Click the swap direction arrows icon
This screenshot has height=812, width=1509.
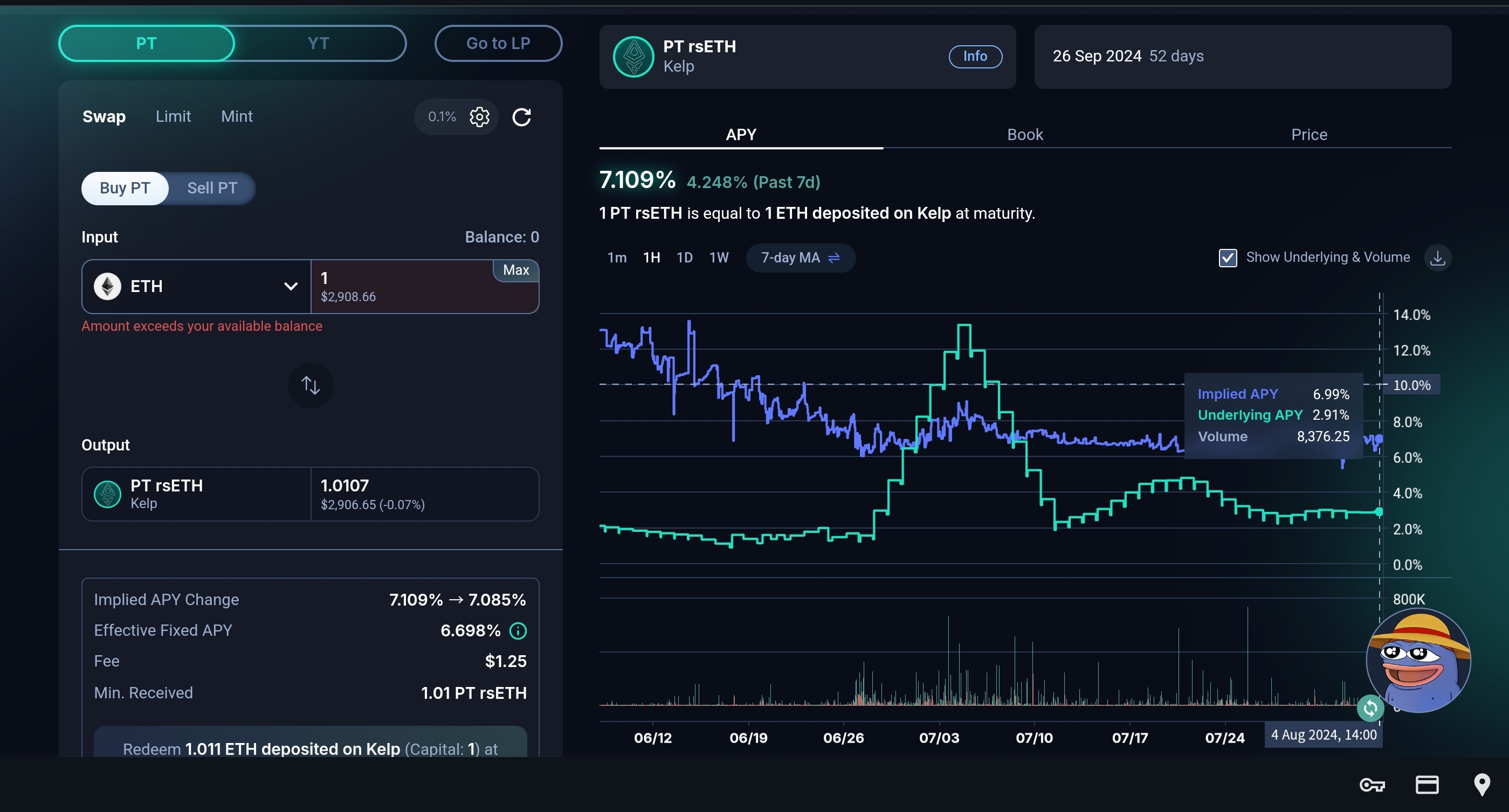coord(311,385)
